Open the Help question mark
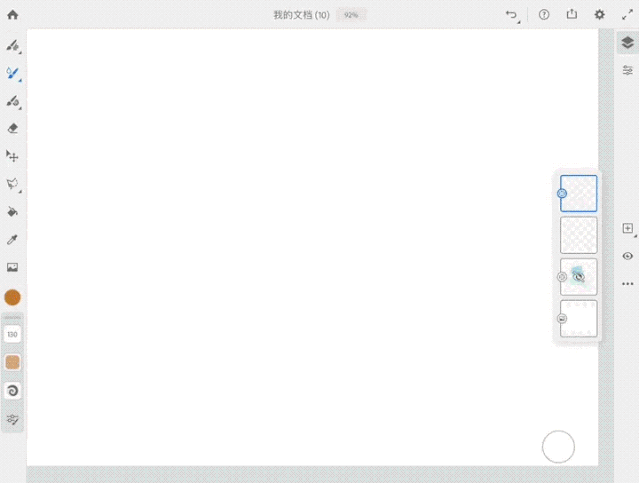Image resolution: width=639 pixels, height=483 pixels. [544, 15]
